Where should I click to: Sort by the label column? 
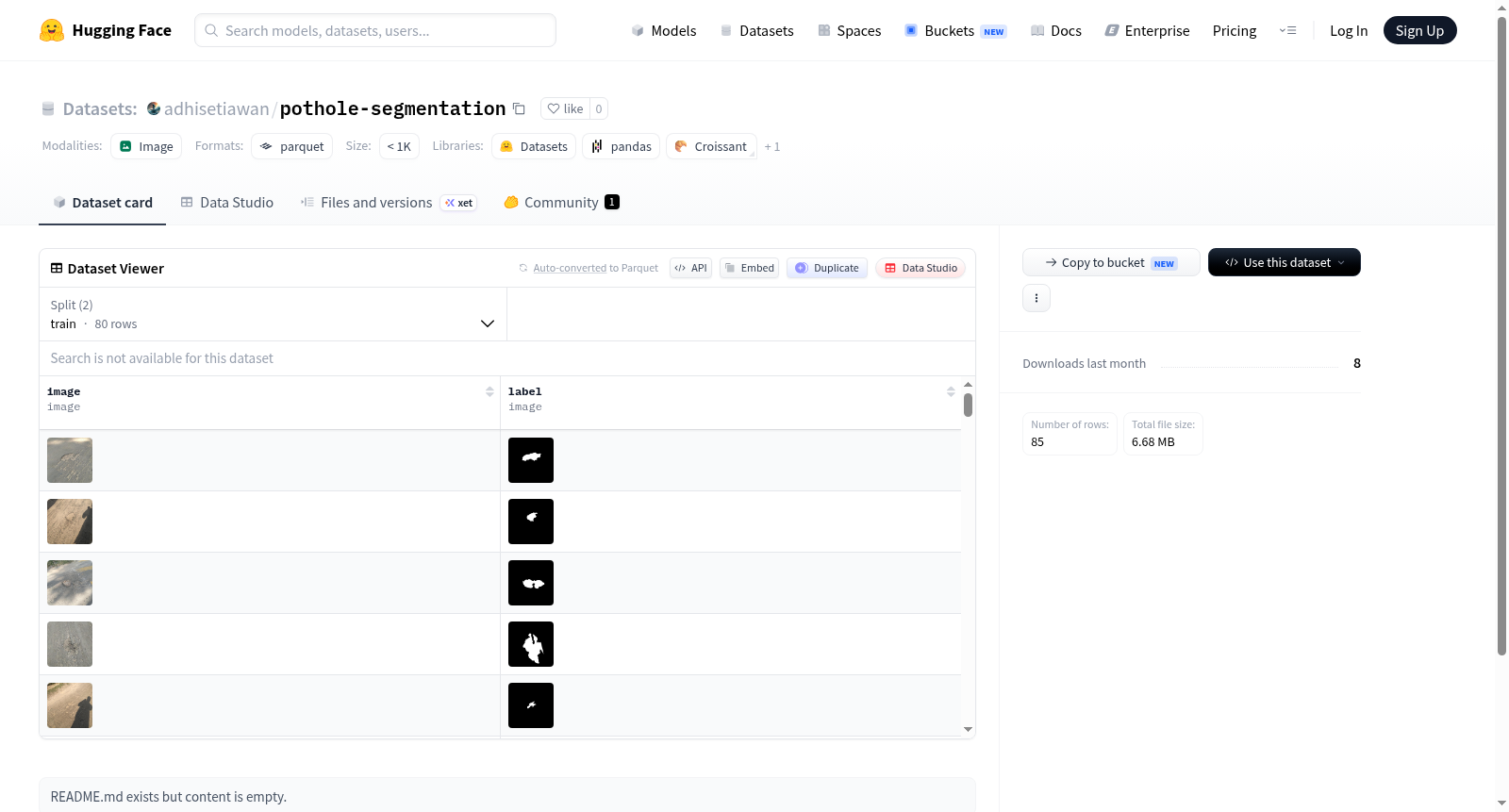951,391
